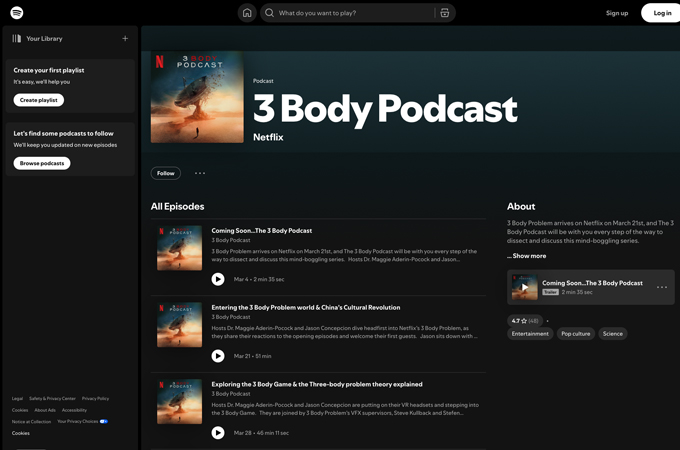Open Accessibility footer link

point(74,410)
